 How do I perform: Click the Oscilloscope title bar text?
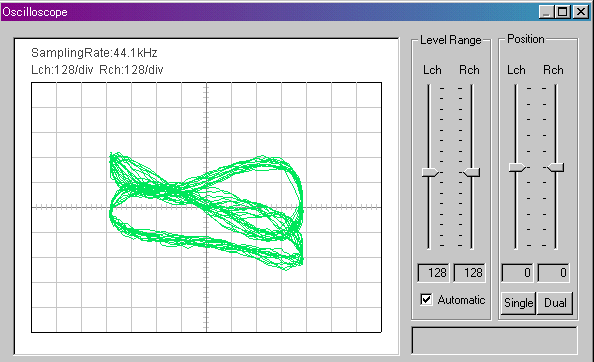[x=35, y=12]
